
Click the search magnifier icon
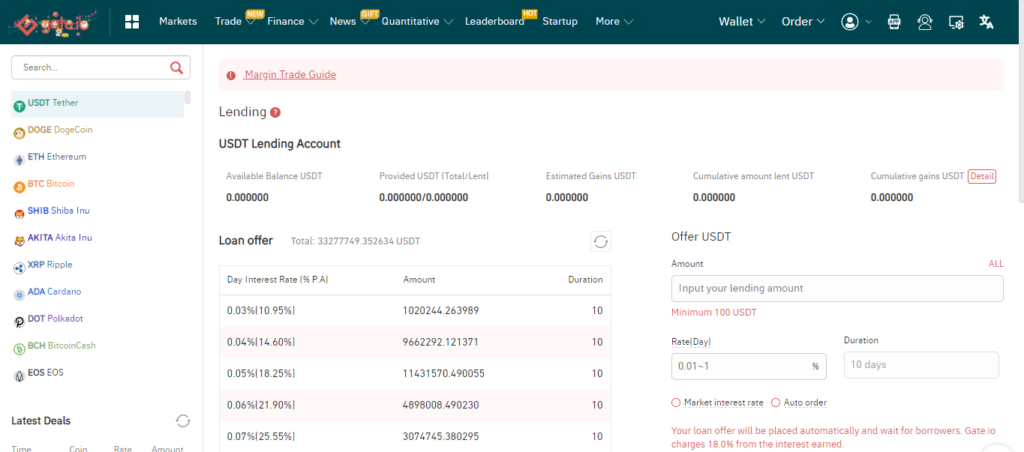[176, 67]
